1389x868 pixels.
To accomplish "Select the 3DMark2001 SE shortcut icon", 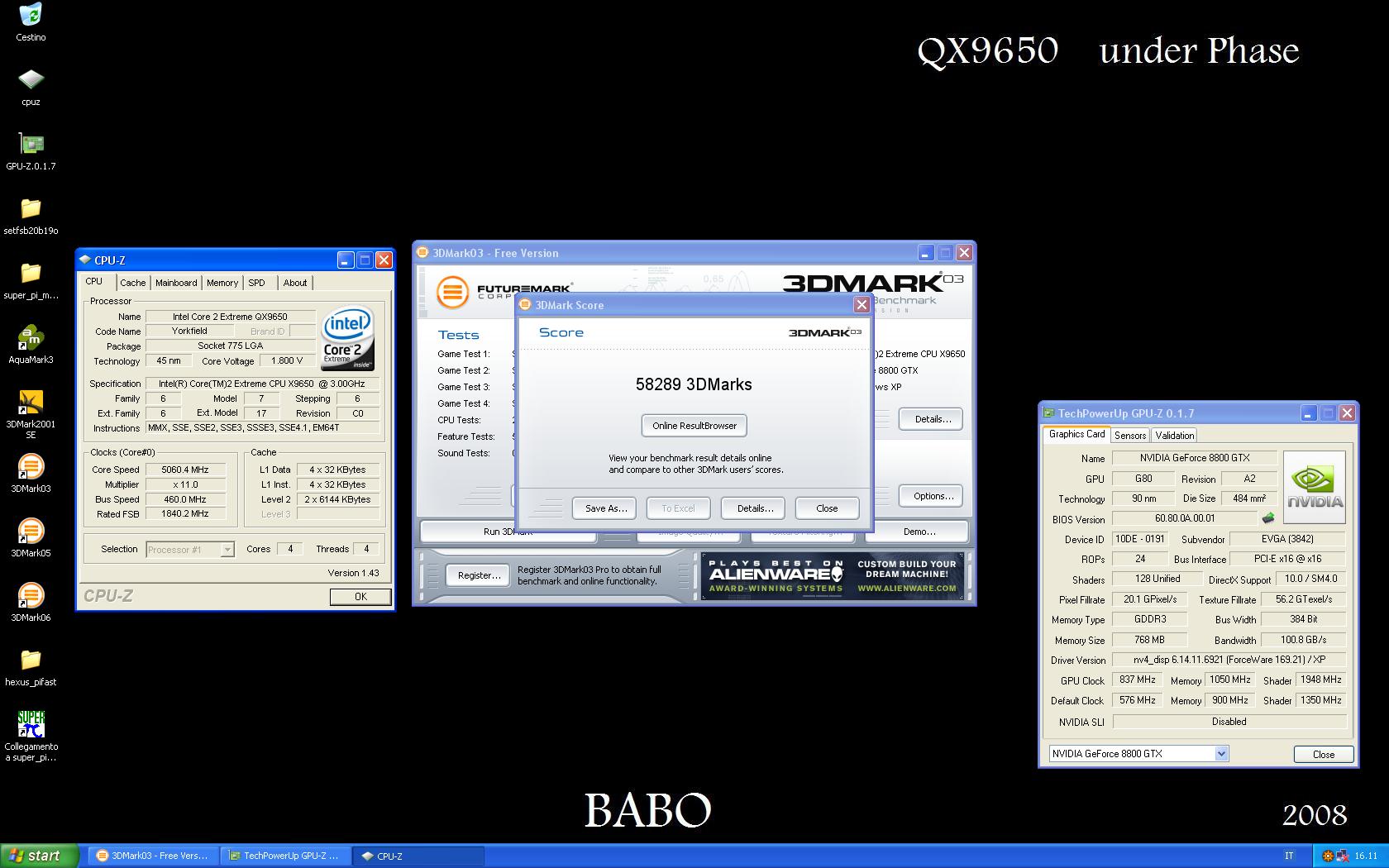I will pyautogui.click(x=31, y=402).
